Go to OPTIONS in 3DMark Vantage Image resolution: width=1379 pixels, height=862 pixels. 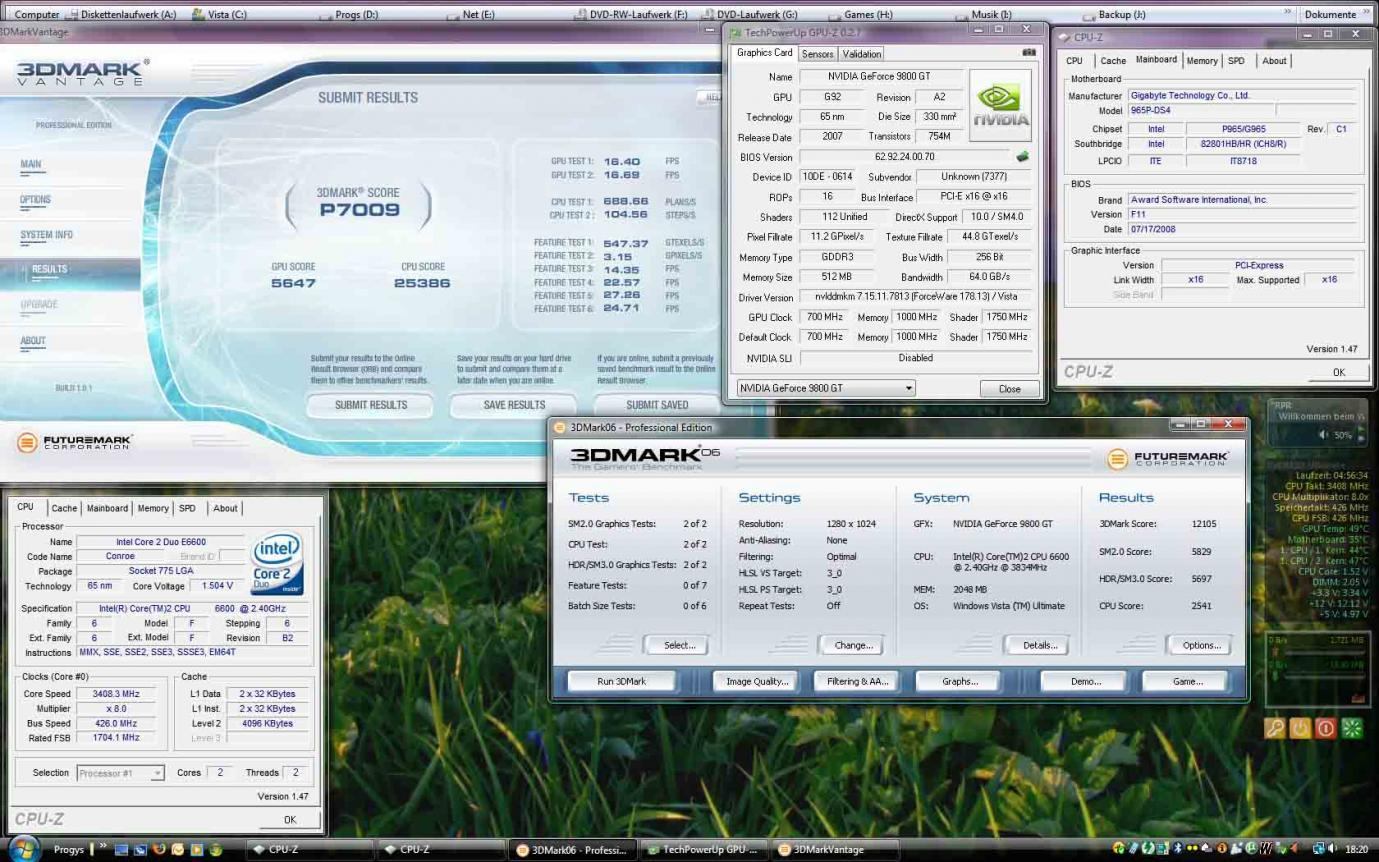tap(35, 200)
